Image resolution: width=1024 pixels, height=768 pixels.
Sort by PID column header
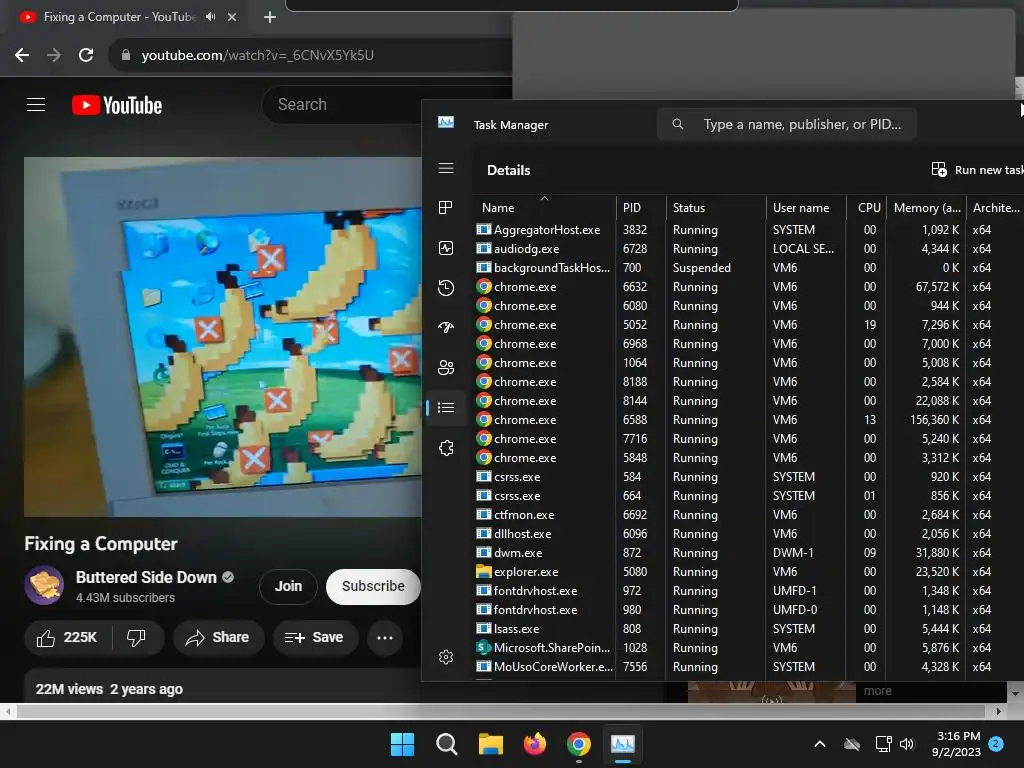(x=641, y=208)
